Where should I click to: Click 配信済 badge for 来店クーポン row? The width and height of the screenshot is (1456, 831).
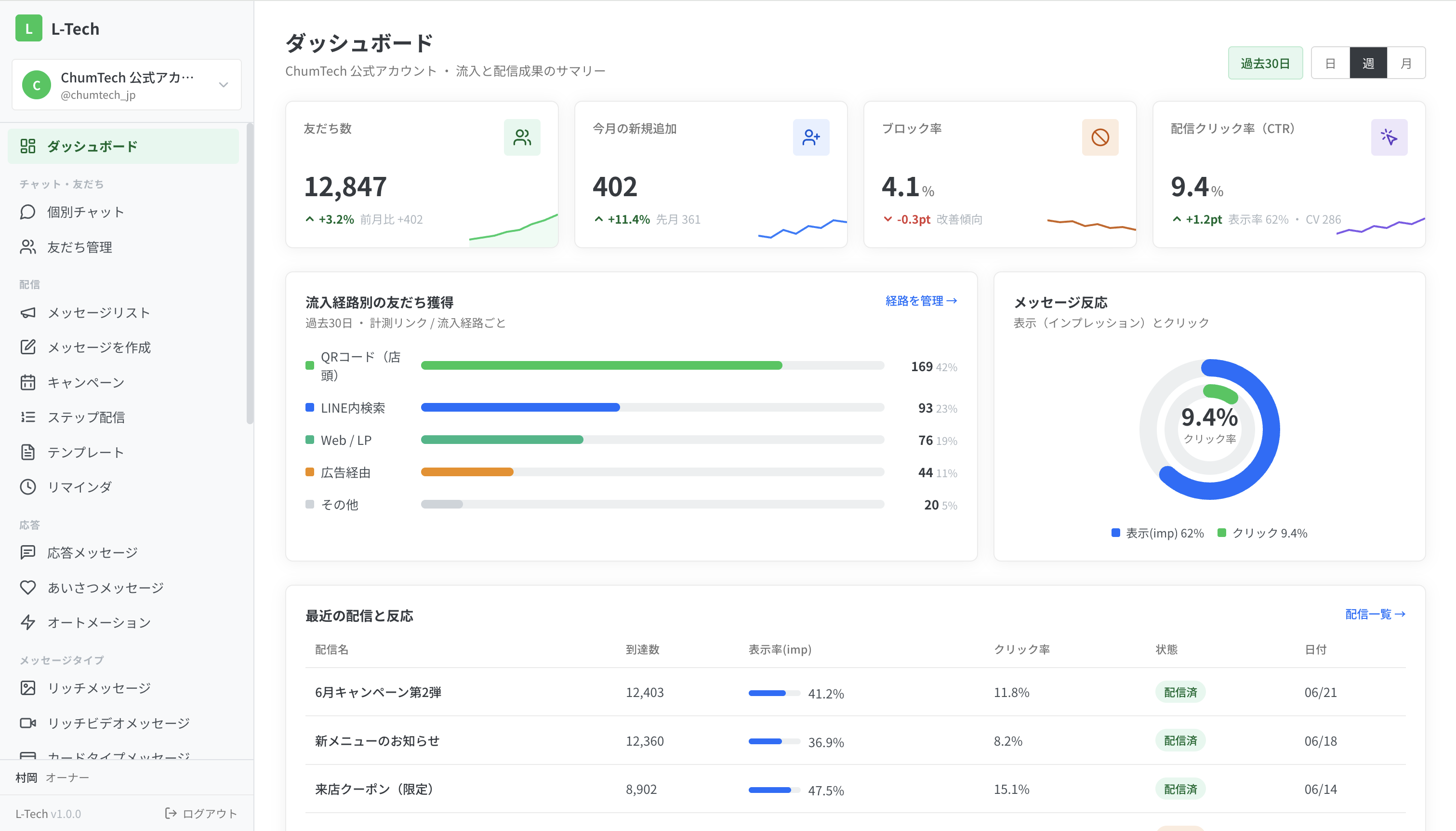click(x=1180, y=790)
